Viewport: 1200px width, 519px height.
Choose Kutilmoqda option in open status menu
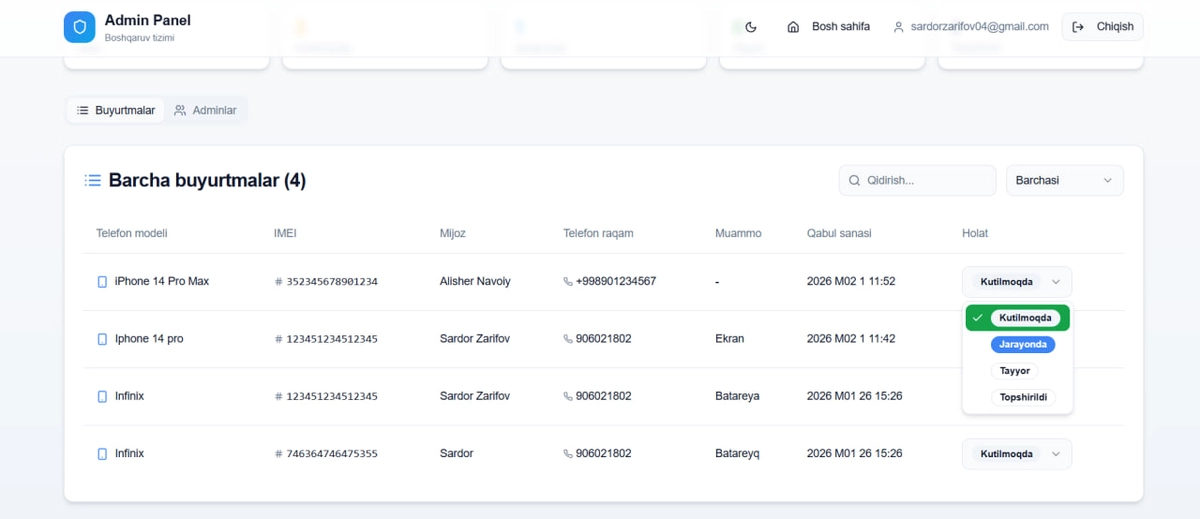click(1017, 318)
